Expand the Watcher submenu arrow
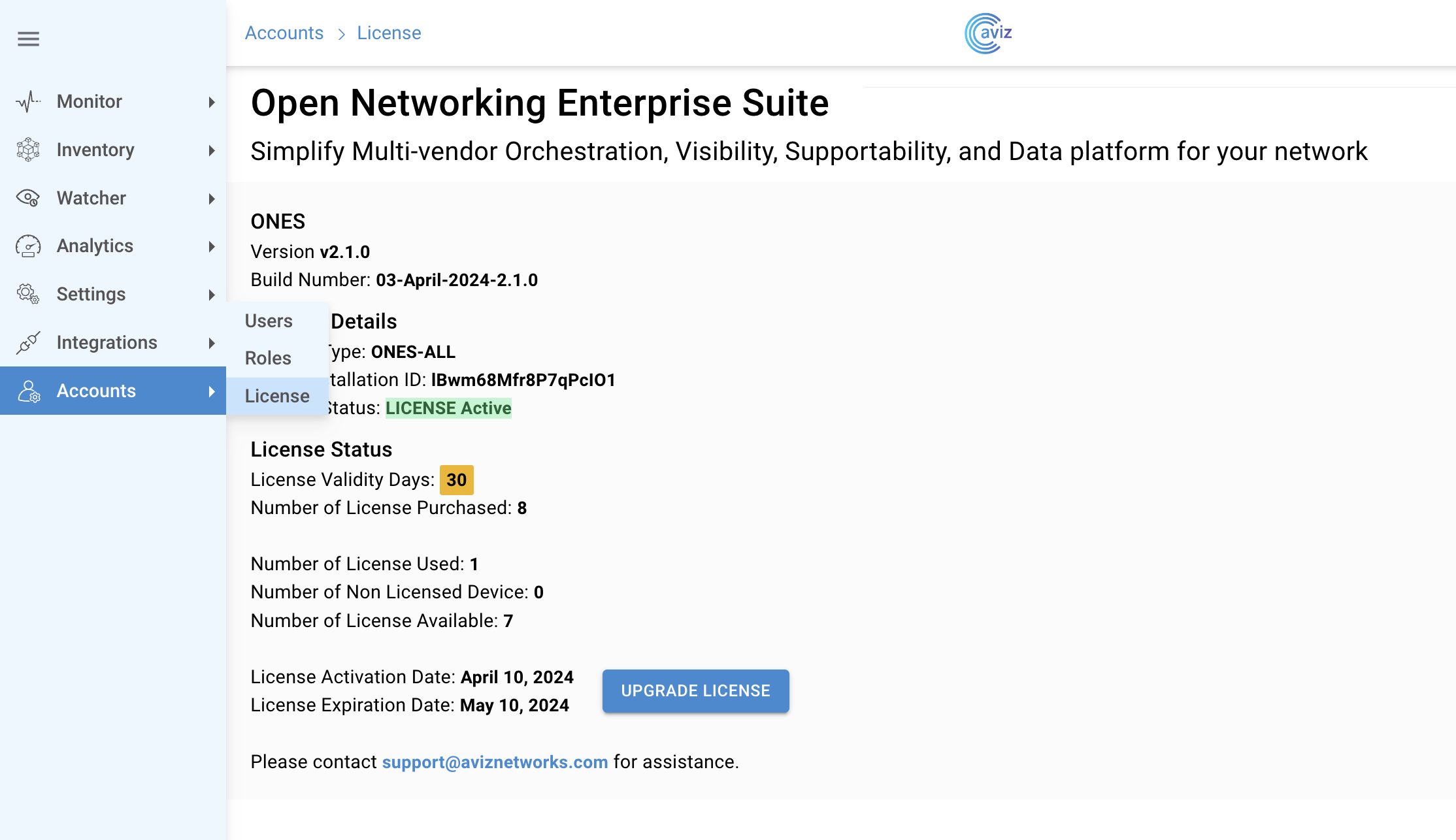 211,199
